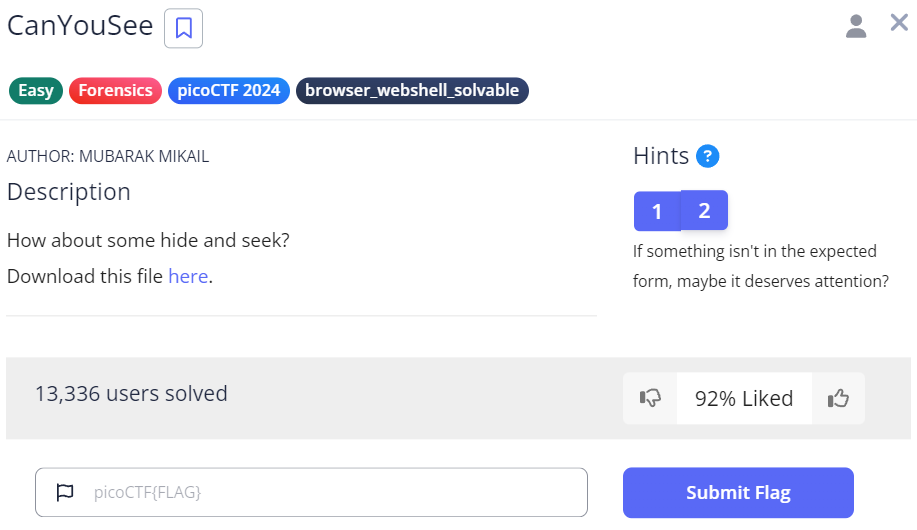The width and height of the screenshot is (917, 530).
Task: Show hint number 1
Action: (x=657, y=211)
